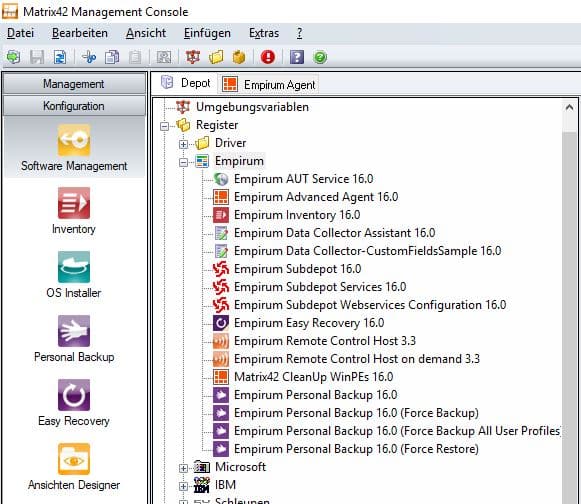This screenshot has height=504, width=581.
Task: Open the Extras menu
Action: (264, 33)
